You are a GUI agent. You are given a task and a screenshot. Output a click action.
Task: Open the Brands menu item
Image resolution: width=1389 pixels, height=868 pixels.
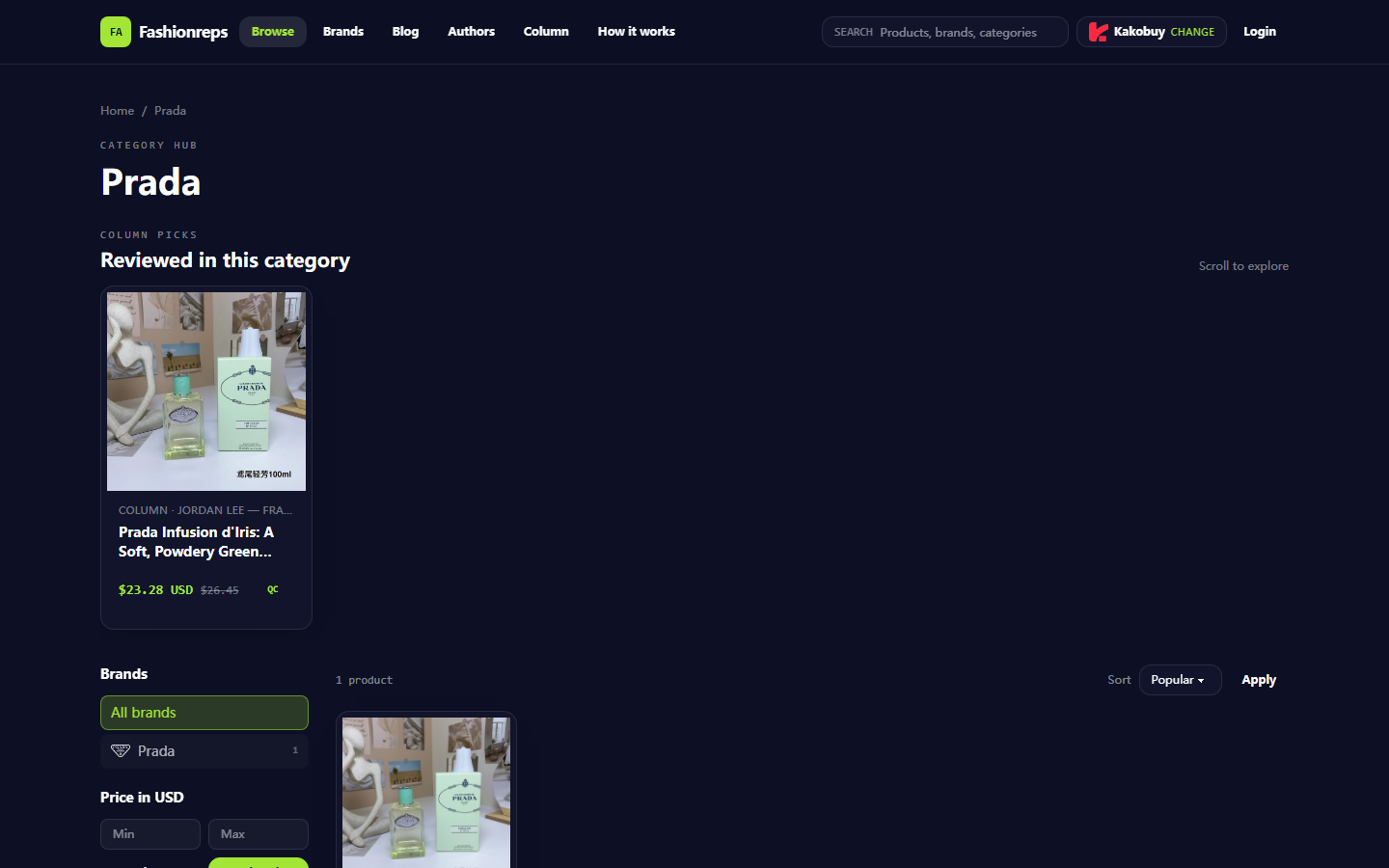[x=343, y=32]
